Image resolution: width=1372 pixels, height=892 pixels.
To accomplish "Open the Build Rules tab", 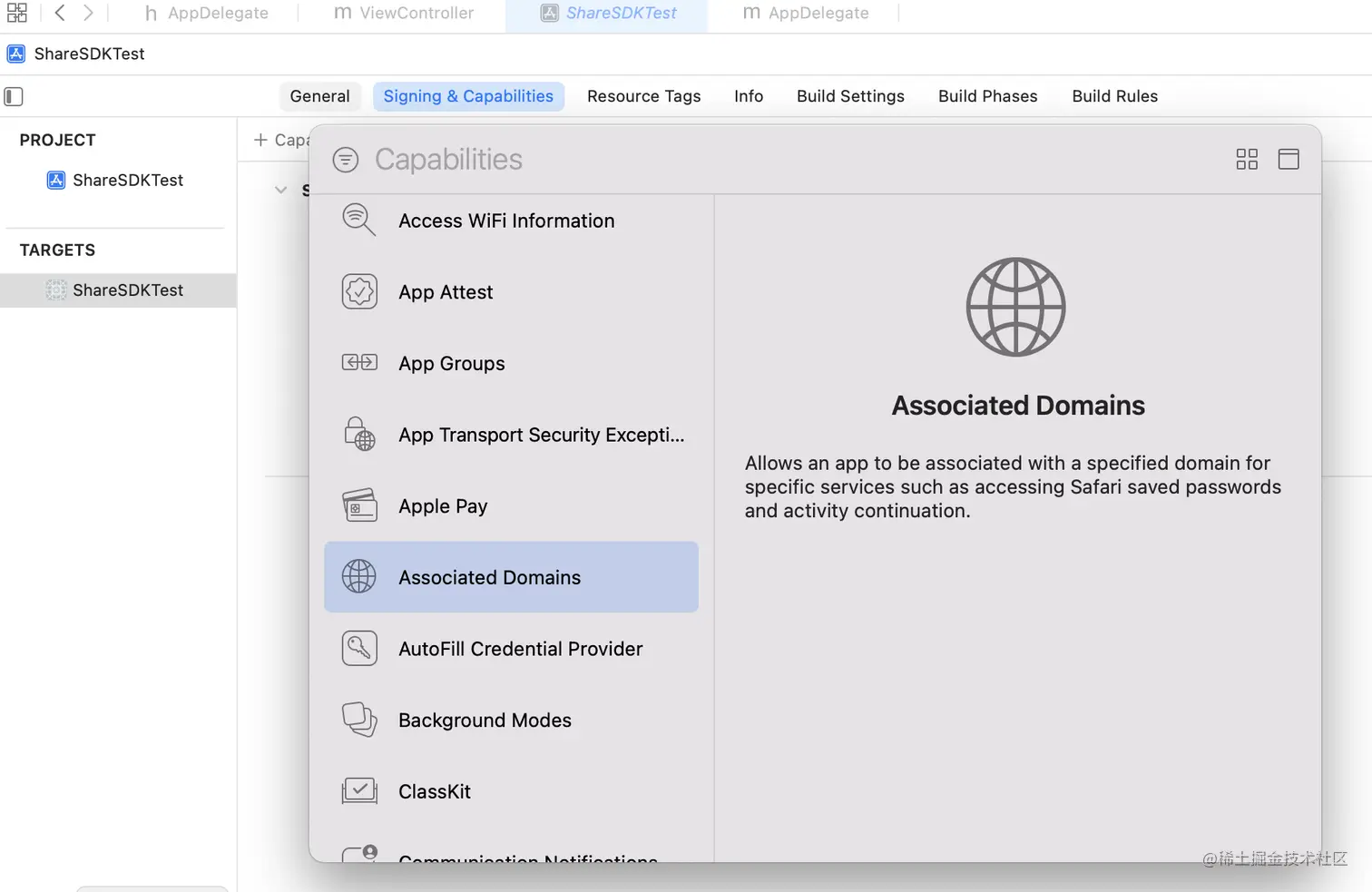I will pos(1114,96).
